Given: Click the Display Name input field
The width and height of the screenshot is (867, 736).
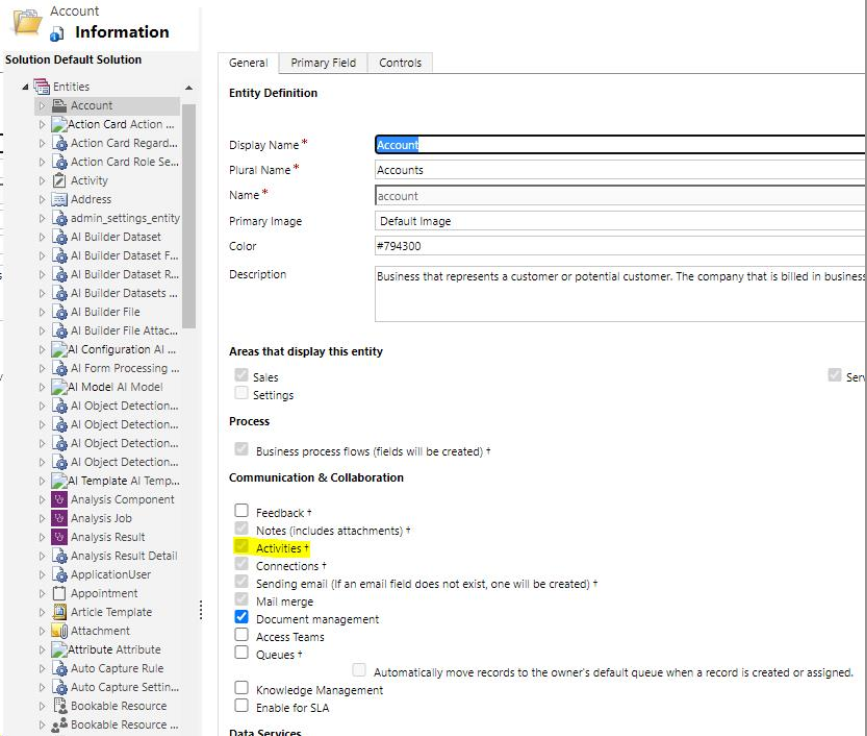Looking at the screenshot, I should [x=620, y=145].
